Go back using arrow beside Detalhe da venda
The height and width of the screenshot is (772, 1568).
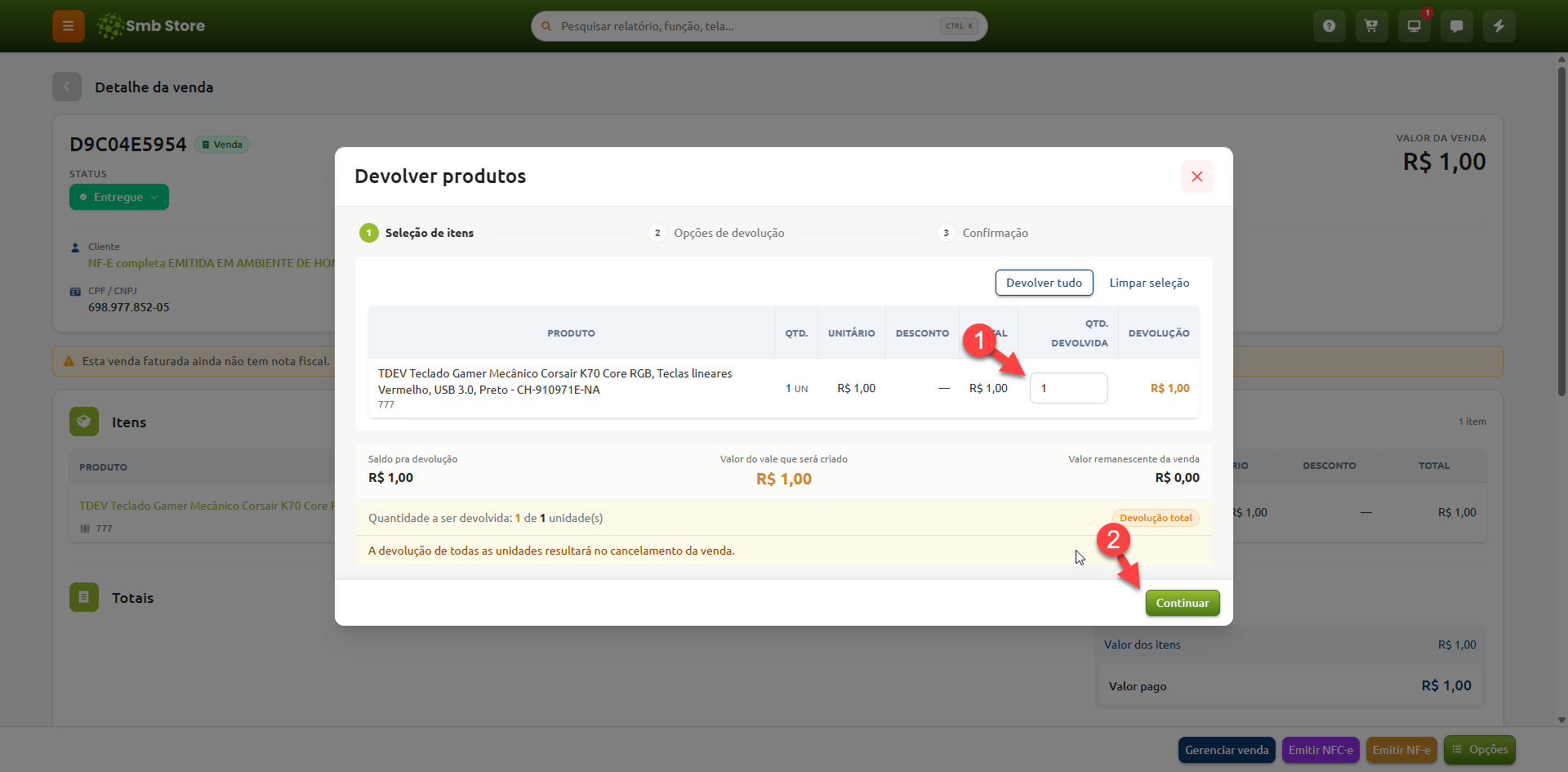(x=67, y=87)
